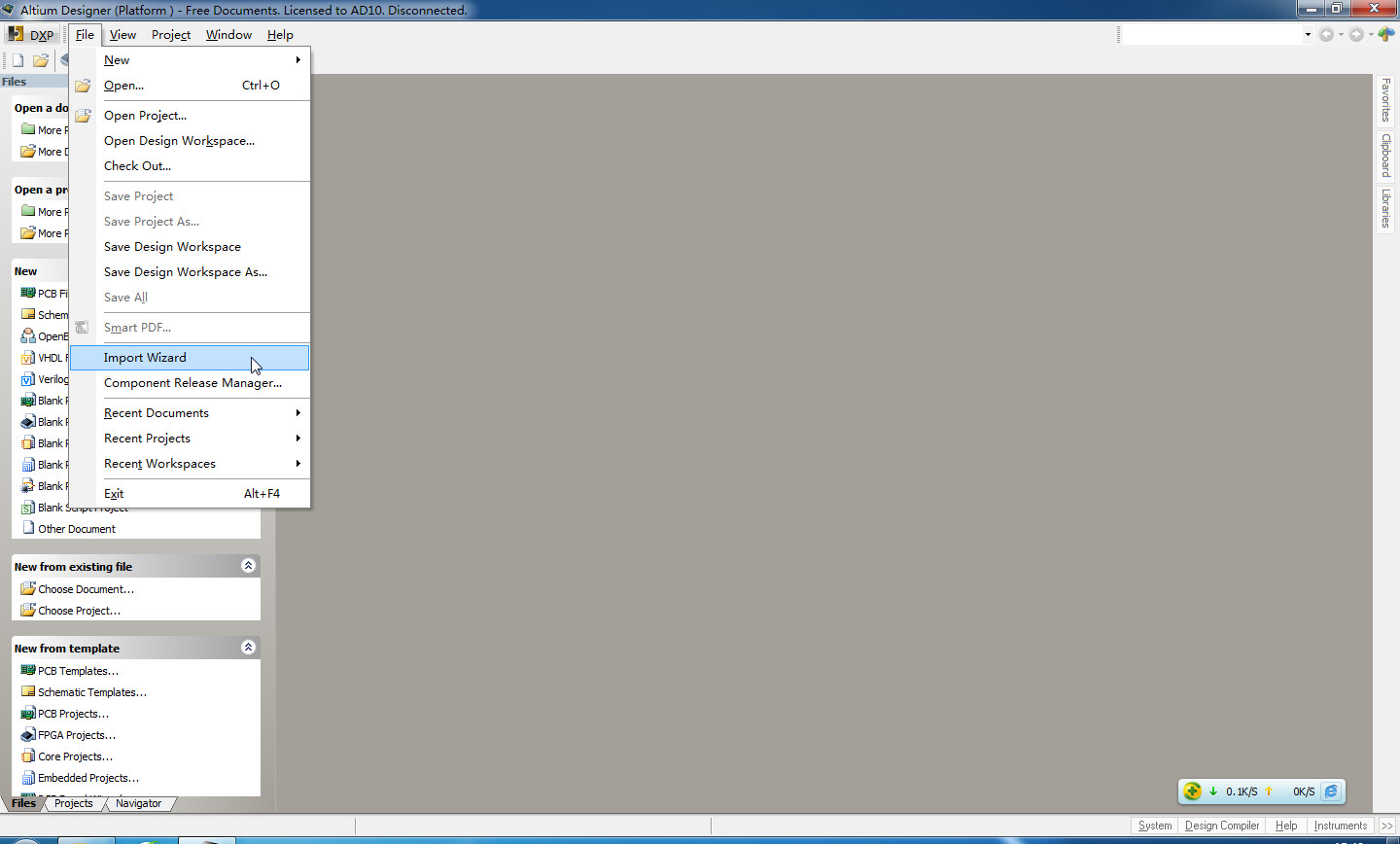The height and width of the screenshot is (844, 1400).
Task: Open the View menu
Action: click(x=122, y=35)
